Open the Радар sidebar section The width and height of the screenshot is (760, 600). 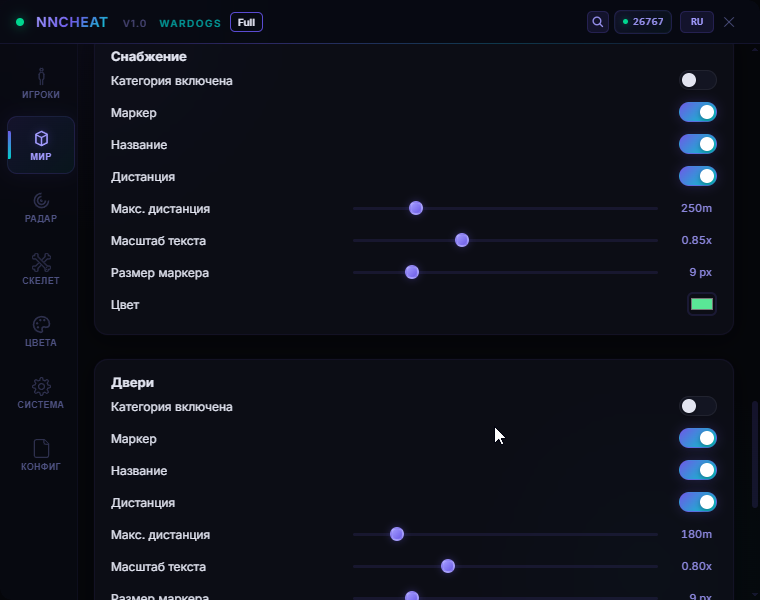41,207
